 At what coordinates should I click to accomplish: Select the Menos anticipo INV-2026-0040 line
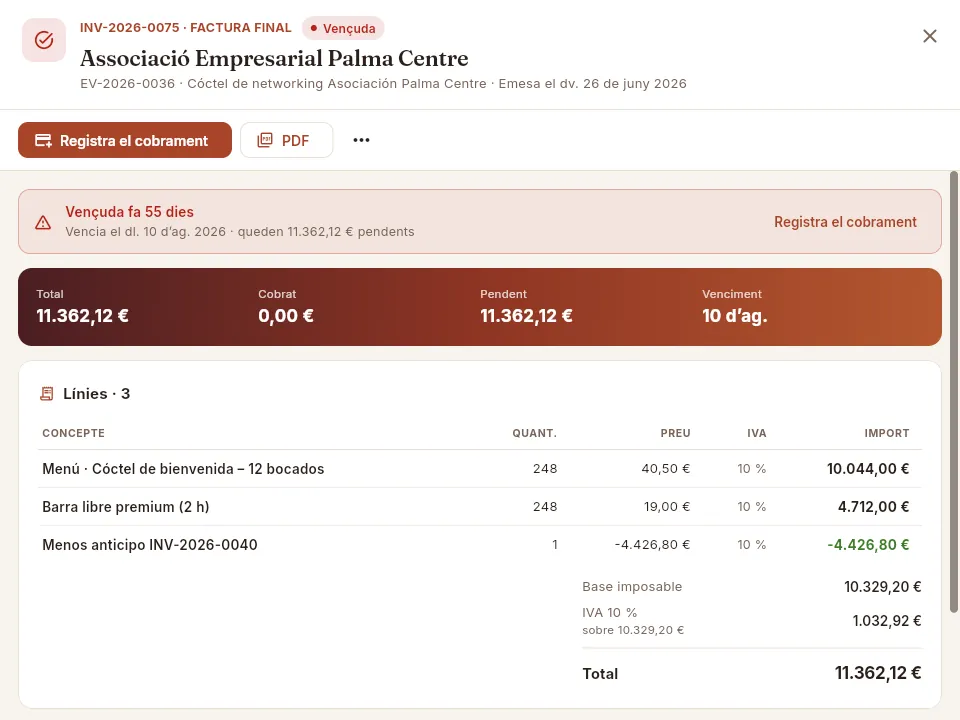479,545
